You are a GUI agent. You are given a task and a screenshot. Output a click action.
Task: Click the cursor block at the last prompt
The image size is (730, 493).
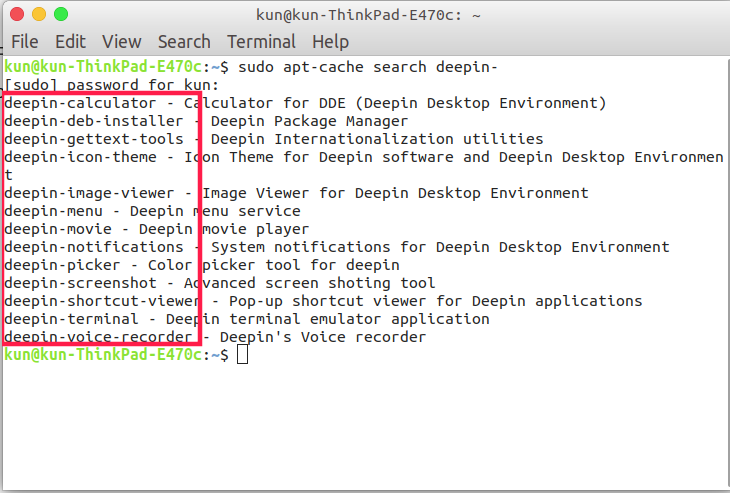243,355
